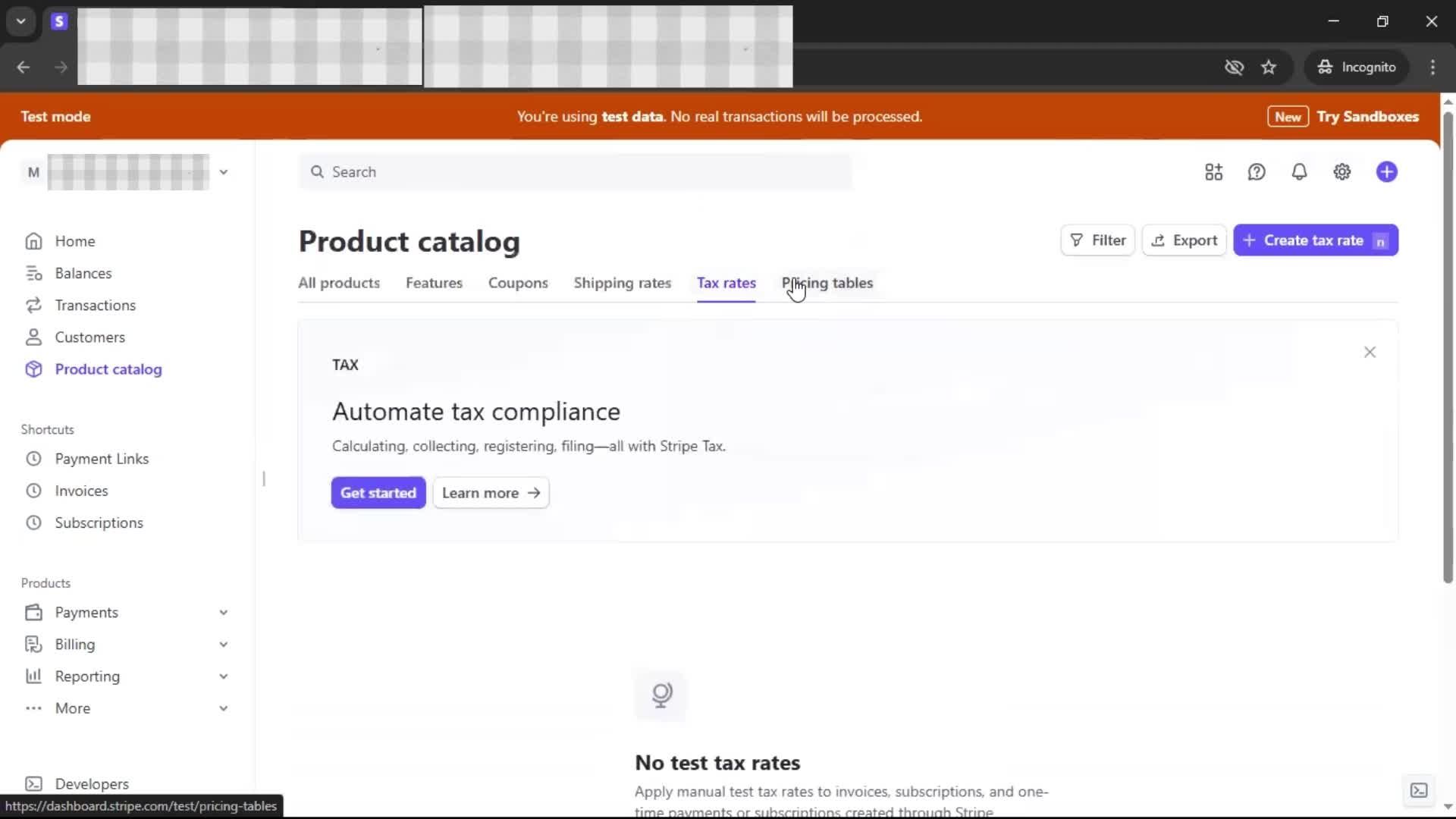
Task: Bookmark this page with star icon
Action: [x=1268, y=67]
